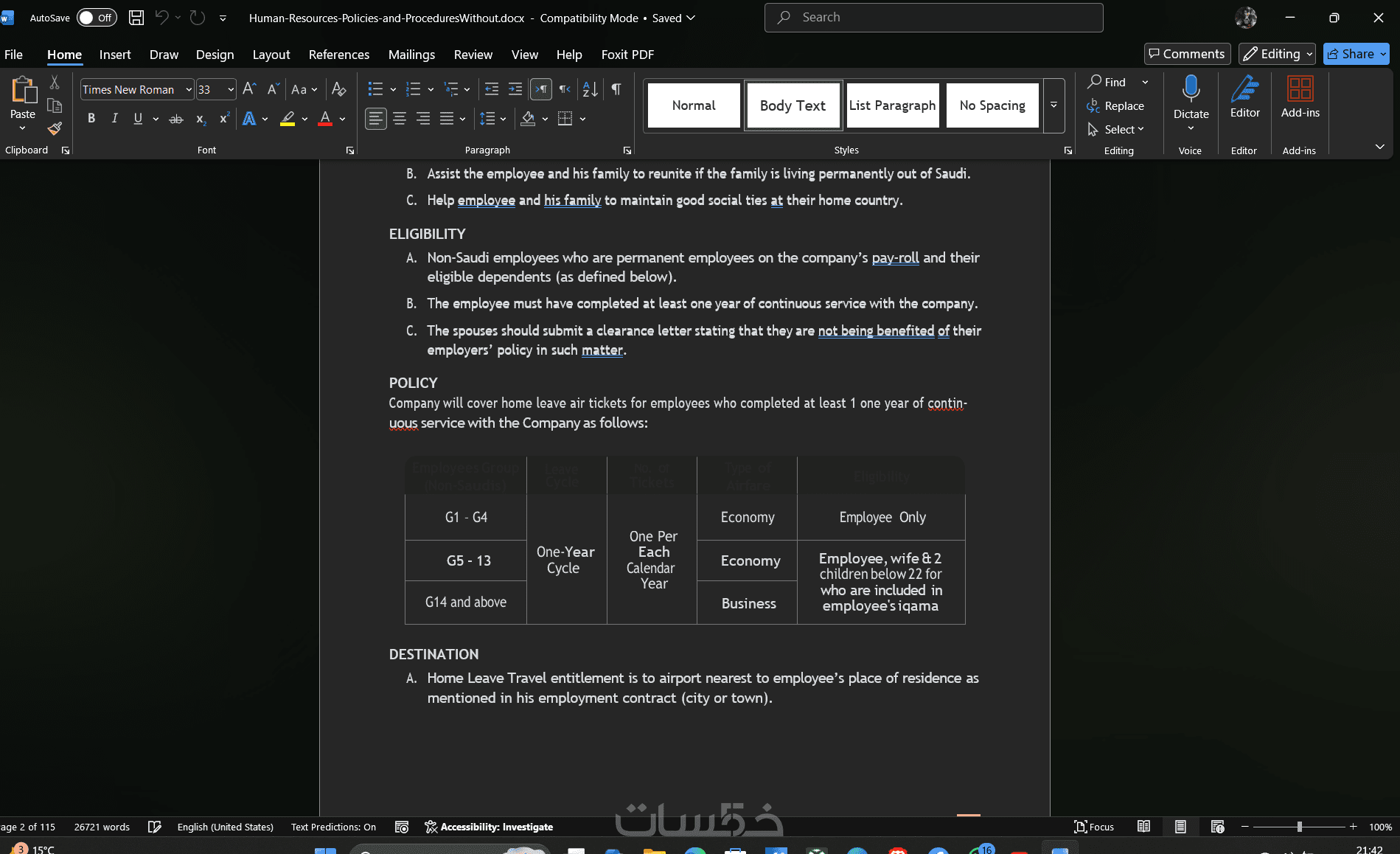Viewport: 1400px width, 854px height.
Task: Clear all formatting icon
Action: click(339, 89)
